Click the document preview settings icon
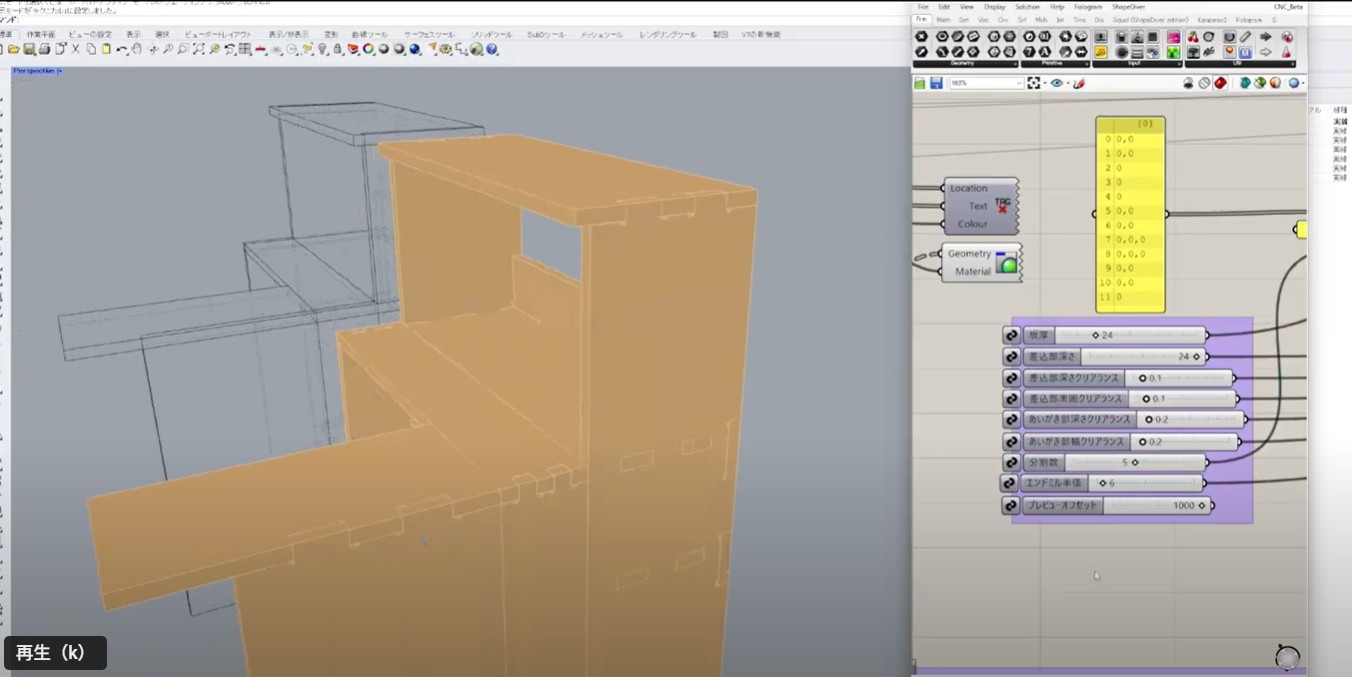 tap(1275, 83)
